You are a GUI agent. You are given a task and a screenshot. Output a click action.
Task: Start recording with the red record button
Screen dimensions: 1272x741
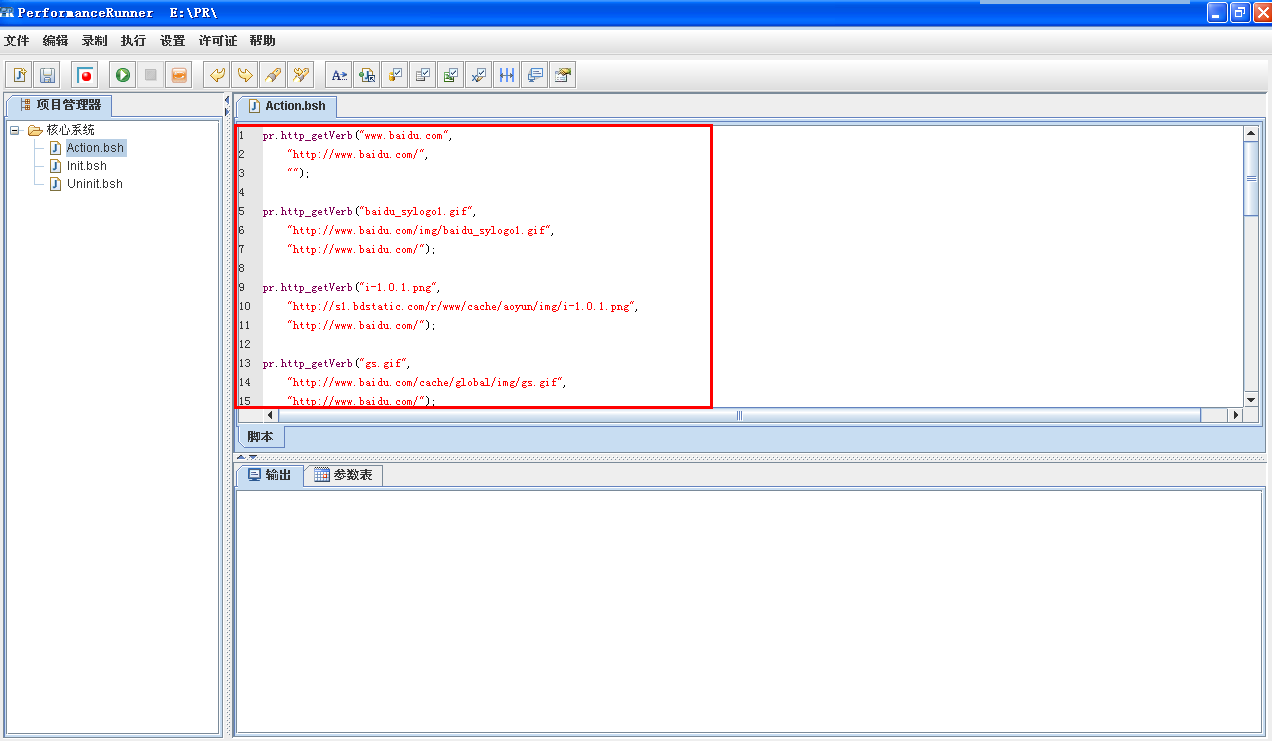(85, 75)
